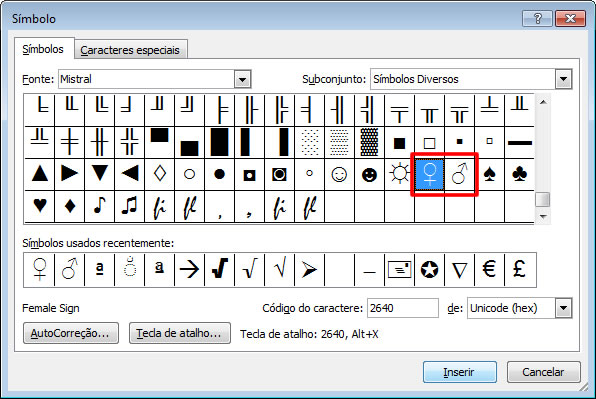Click the Tecla de atalho button
The height and width of the screenshot is (399, 596).
179,333
